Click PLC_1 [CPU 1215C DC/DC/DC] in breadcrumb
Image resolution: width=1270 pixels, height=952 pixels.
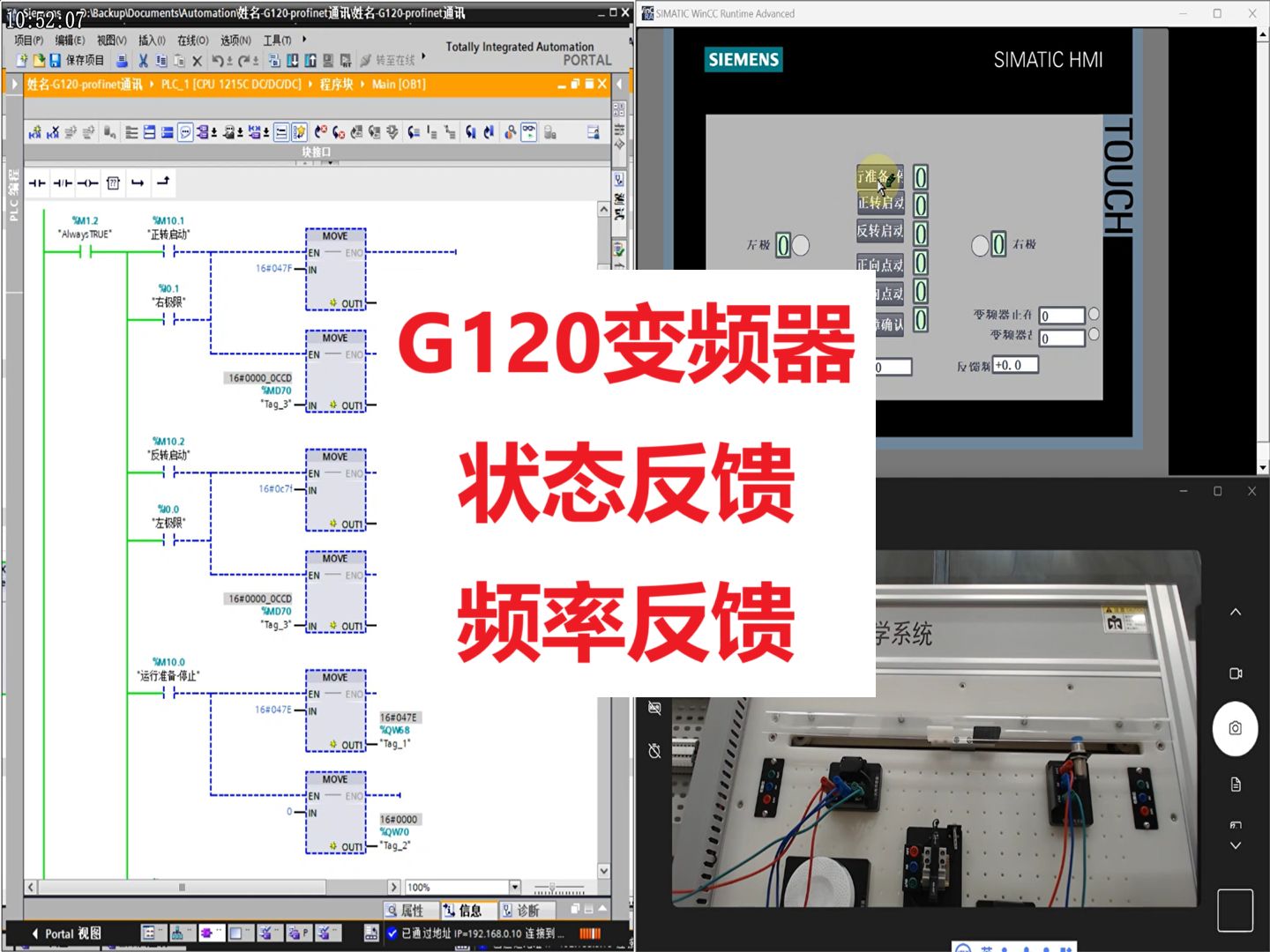click(x=231, y=85)
